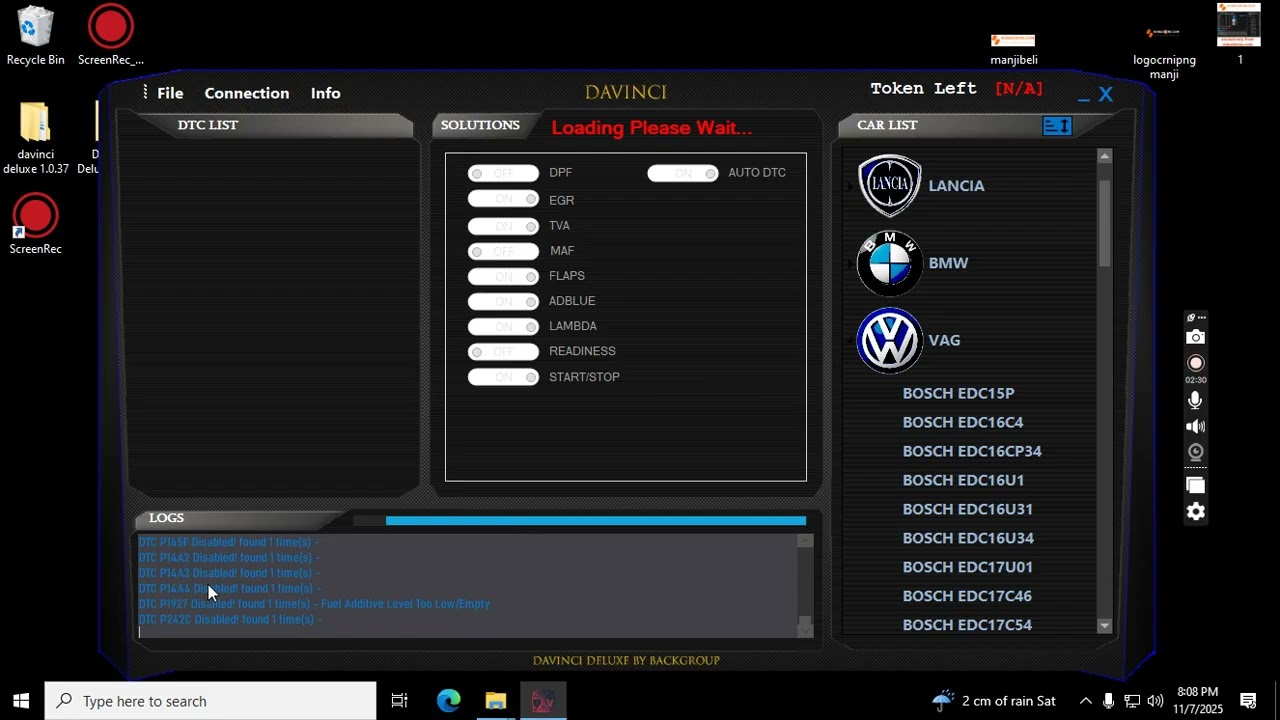Click car list scroll down arrow

click(1104, 626)
